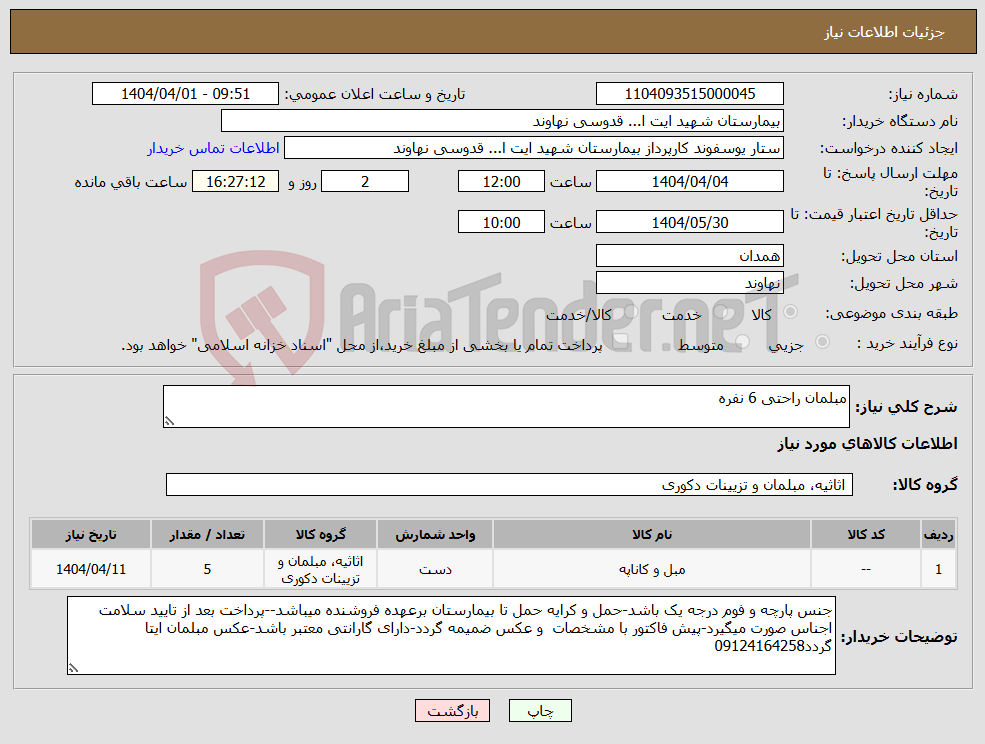Viewport: 985px width, 744px height.
Task: Click the اطلاعات کالاهای مورد نیاز section heading
Action: pos(867,444)
